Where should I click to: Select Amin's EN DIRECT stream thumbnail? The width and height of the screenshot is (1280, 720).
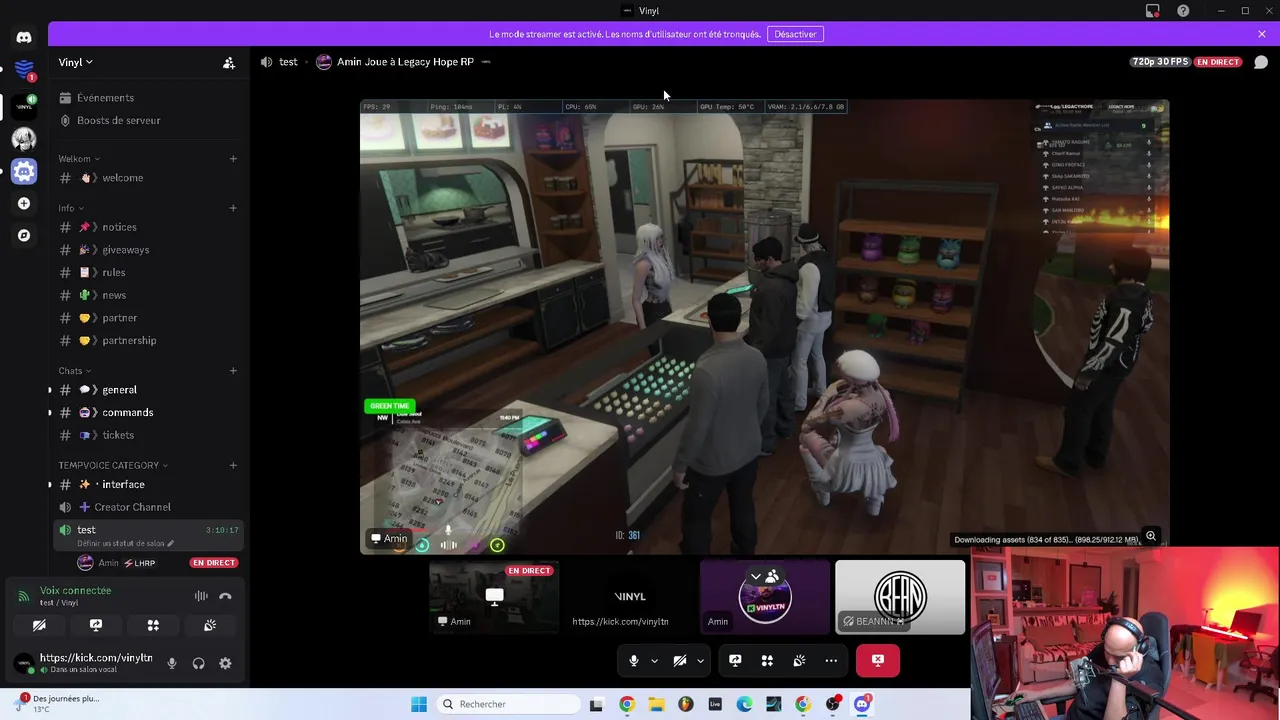pyautogui.click(x=494, y=597)
